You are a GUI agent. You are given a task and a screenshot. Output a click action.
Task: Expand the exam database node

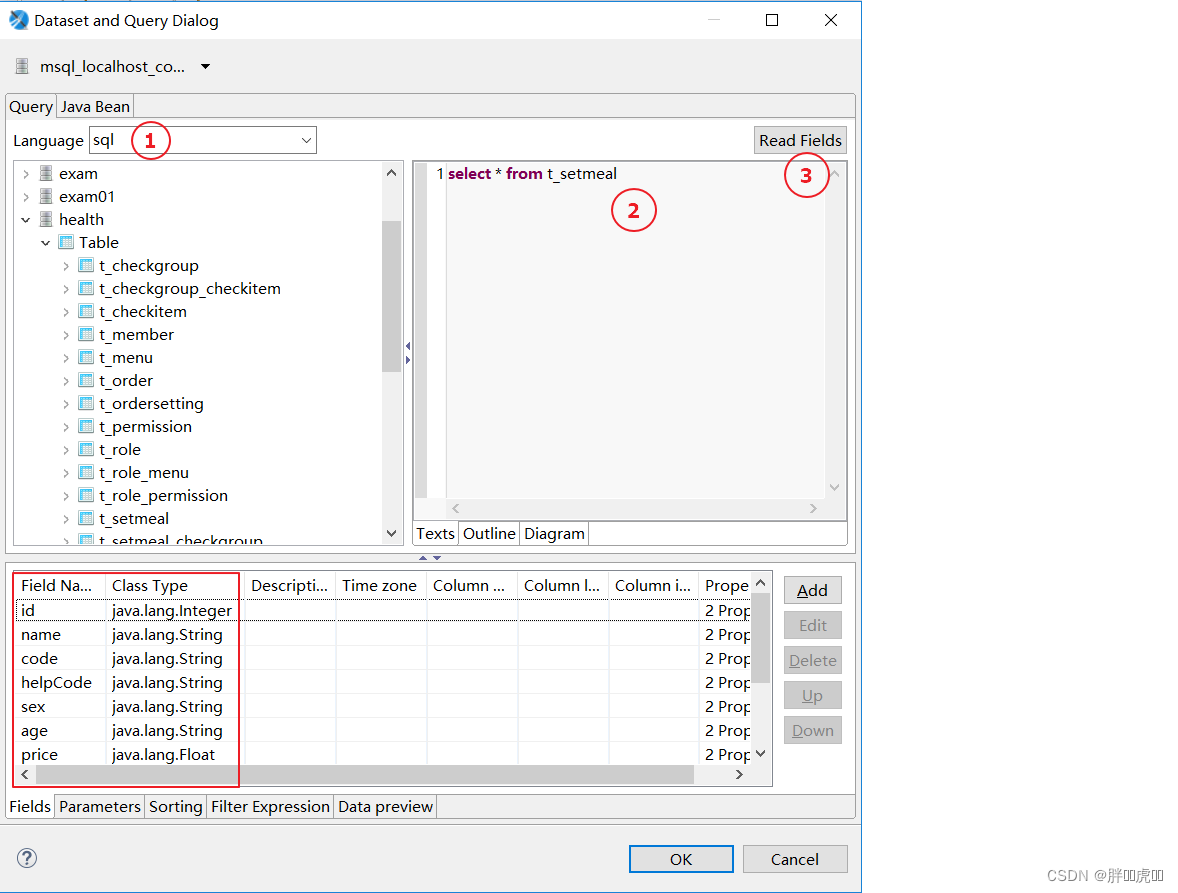(x=26, y=174)
